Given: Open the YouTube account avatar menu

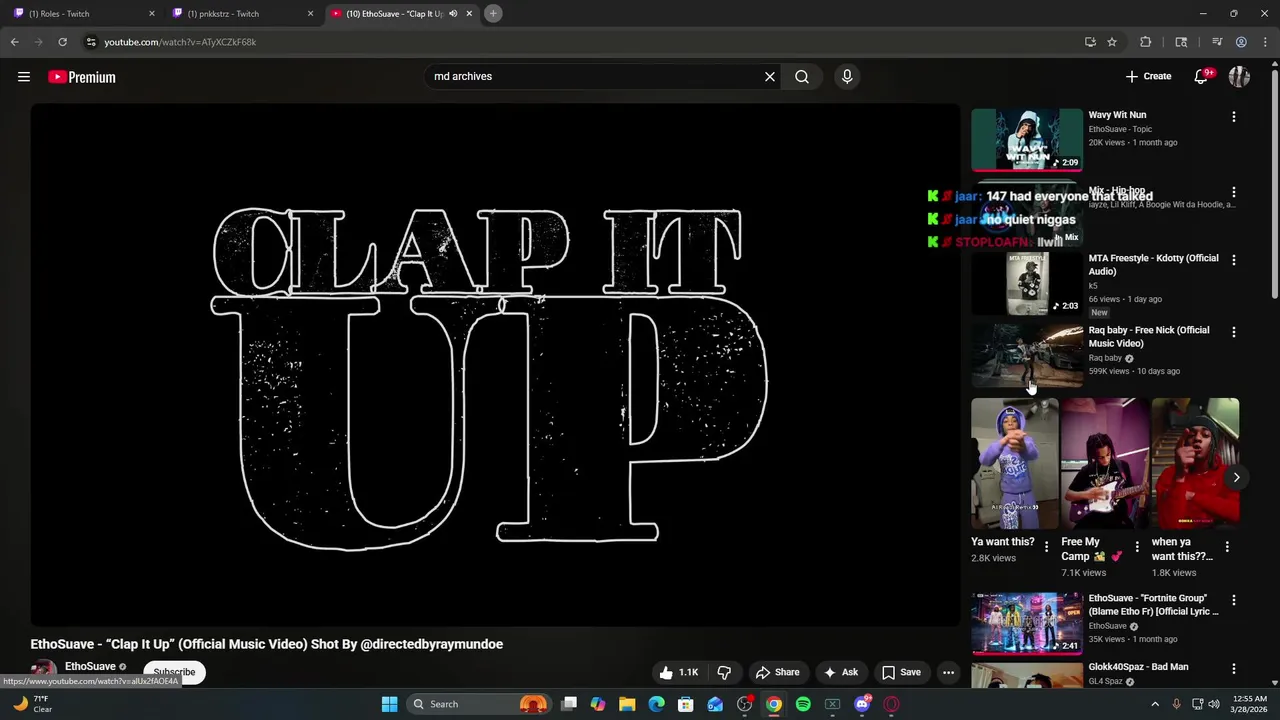Looking at the screenshot, I should pos(1239,77).
